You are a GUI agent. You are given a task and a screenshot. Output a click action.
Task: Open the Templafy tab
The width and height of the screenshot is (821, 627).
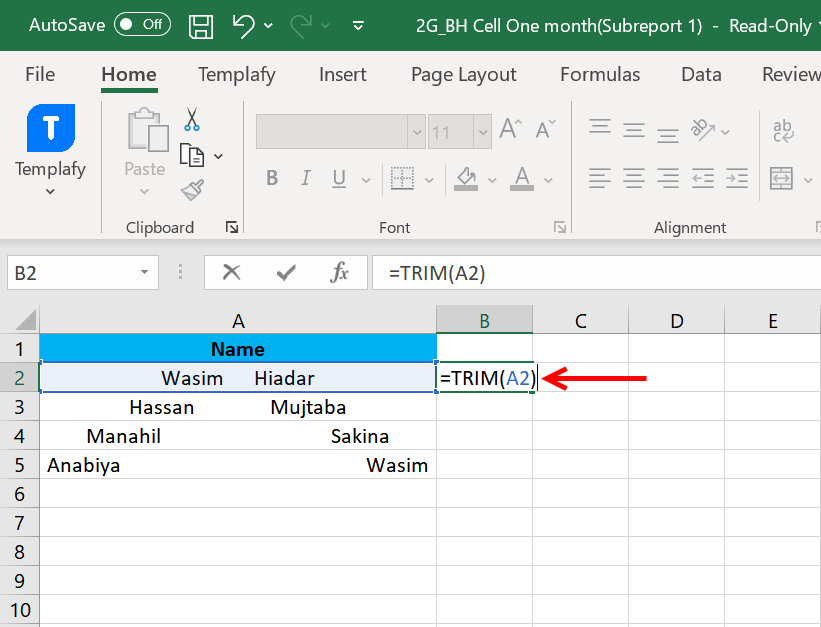click(236, 74)
